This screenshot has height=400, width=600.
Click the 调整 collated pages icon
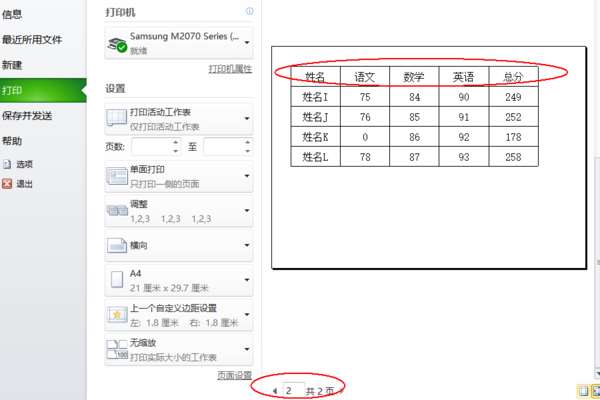[x=117, y=211]
